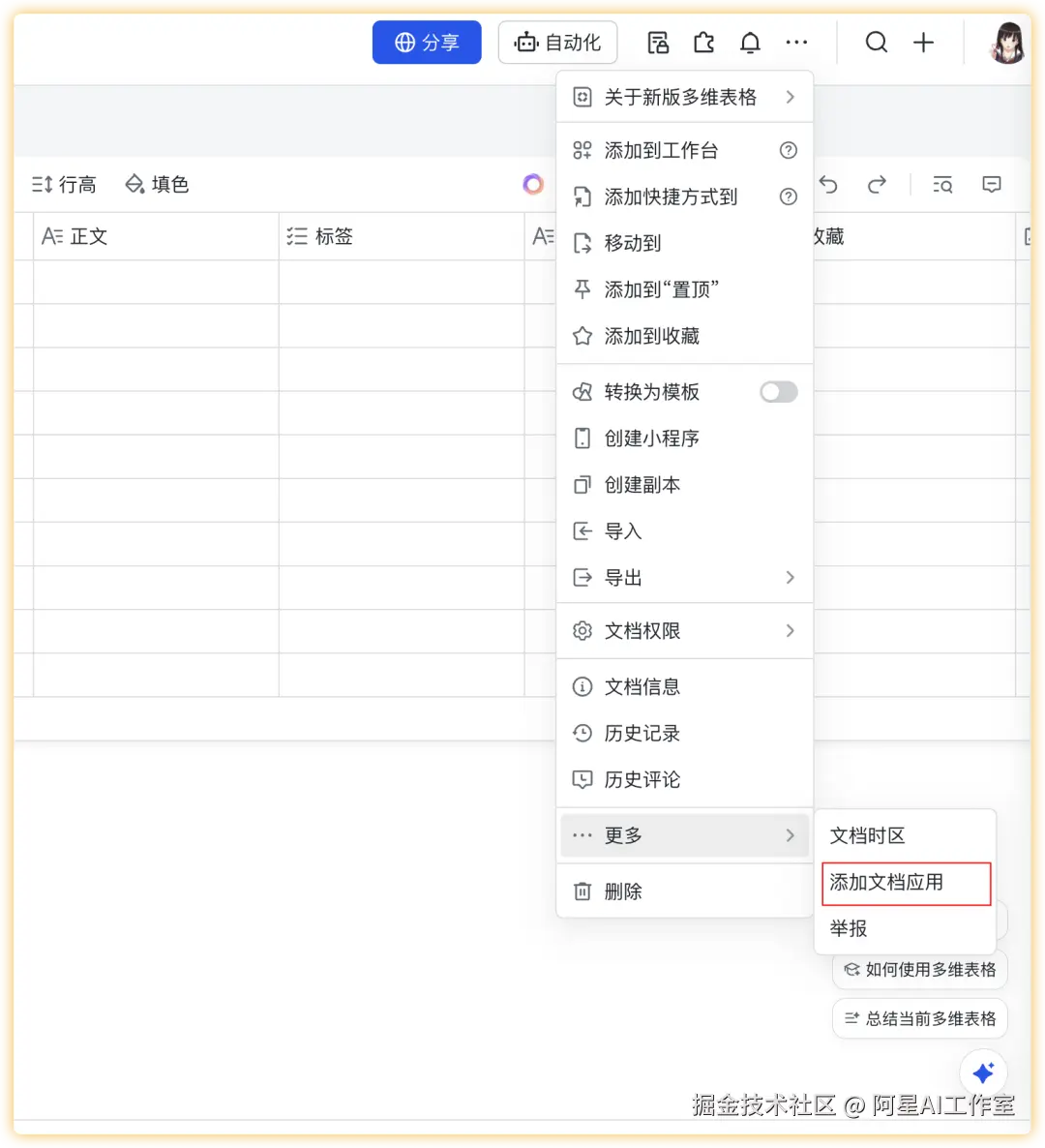Screen dimensions: 1045x1148
Task: Open the plugin puzzle-piece icon
Action: pos(704,43)
